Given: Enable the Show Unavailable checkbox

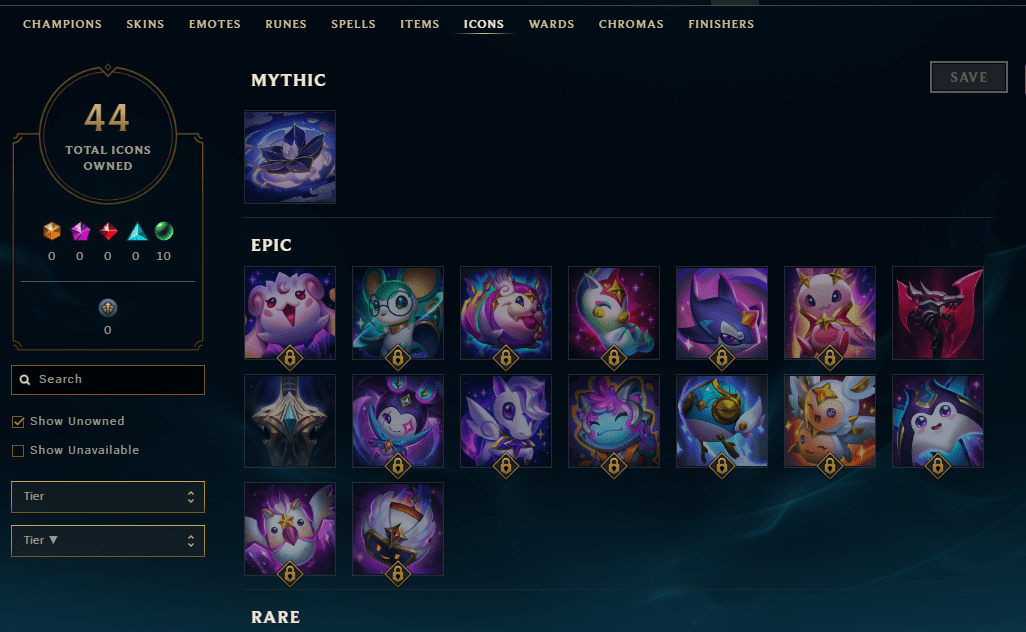Looking at the screenshot, I should (18, 451).
